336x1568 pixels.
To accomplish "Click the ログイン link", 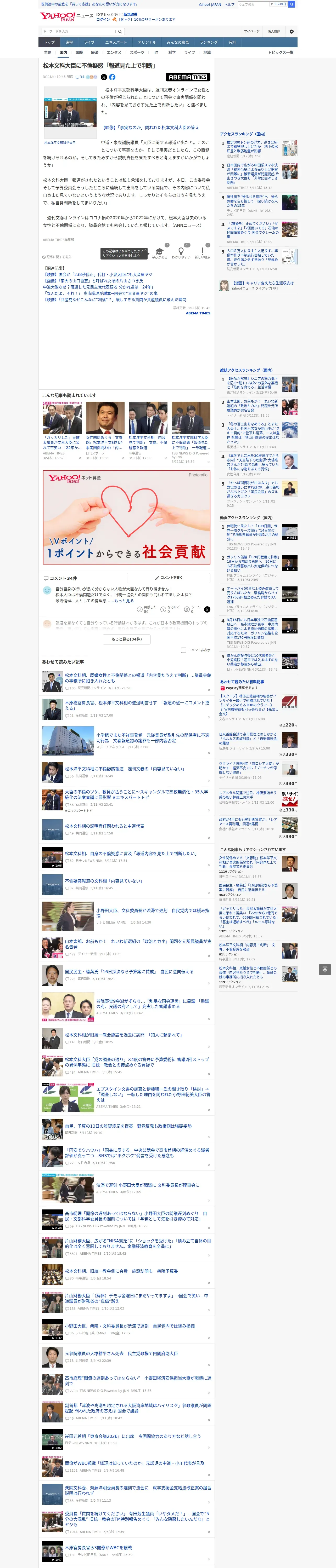I will pyautogui.click(x=103, y=20).
